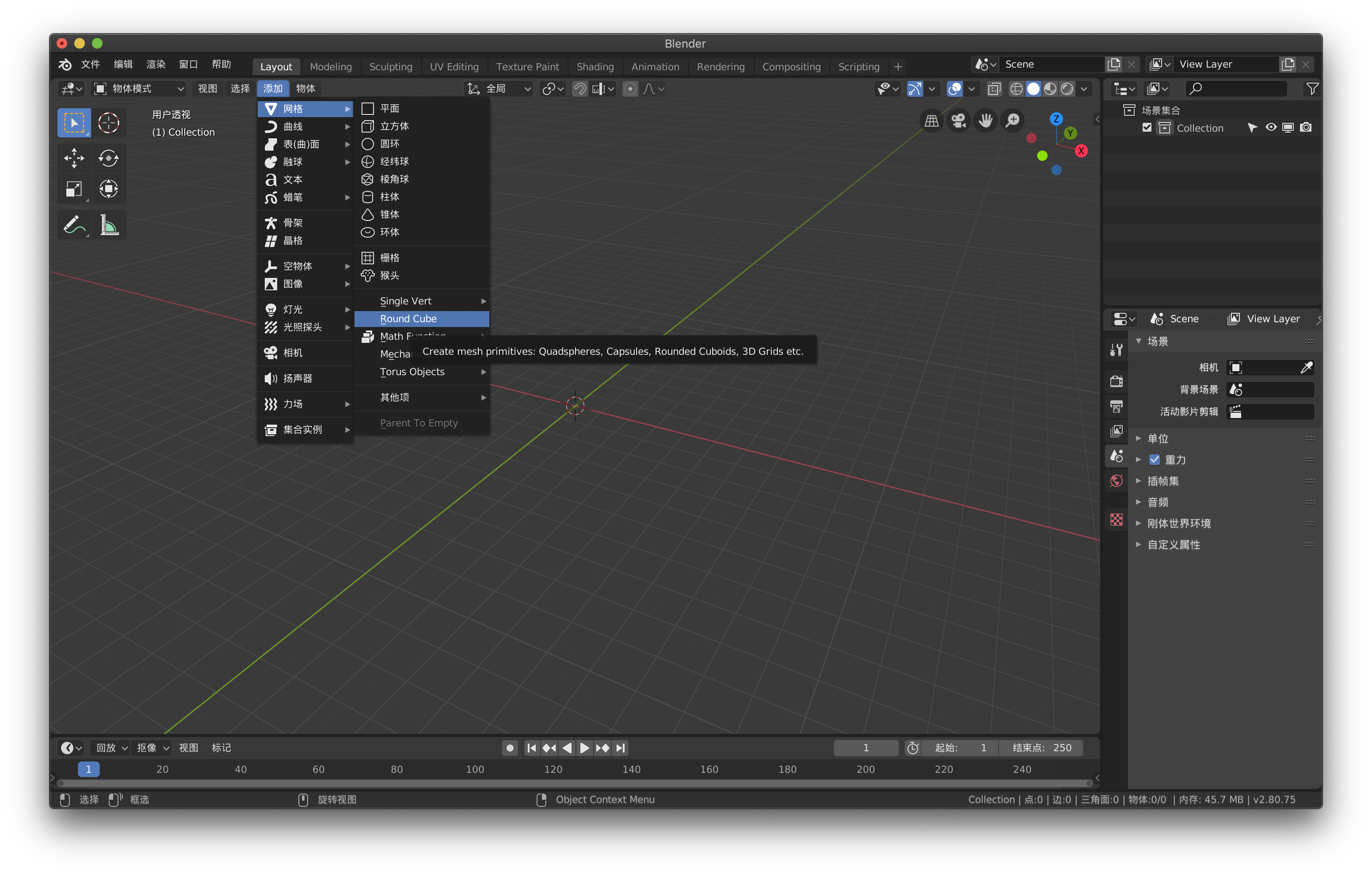1372x874 pixels.
Task: Click the camera eyedropper icon
Action: pyautogui.click(x=1307, y=368)
